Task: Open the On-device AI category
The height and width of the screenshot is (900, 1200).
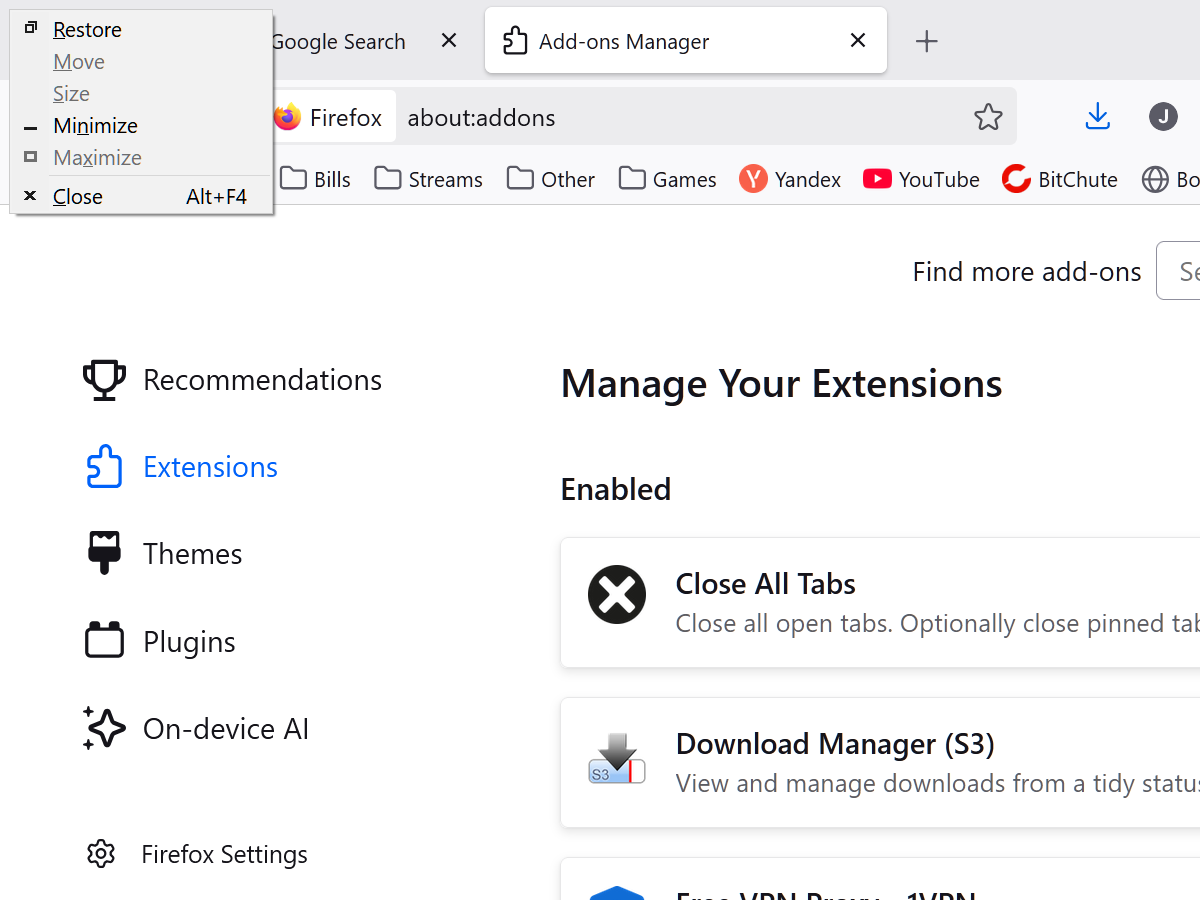Action: tap(226, 729)
